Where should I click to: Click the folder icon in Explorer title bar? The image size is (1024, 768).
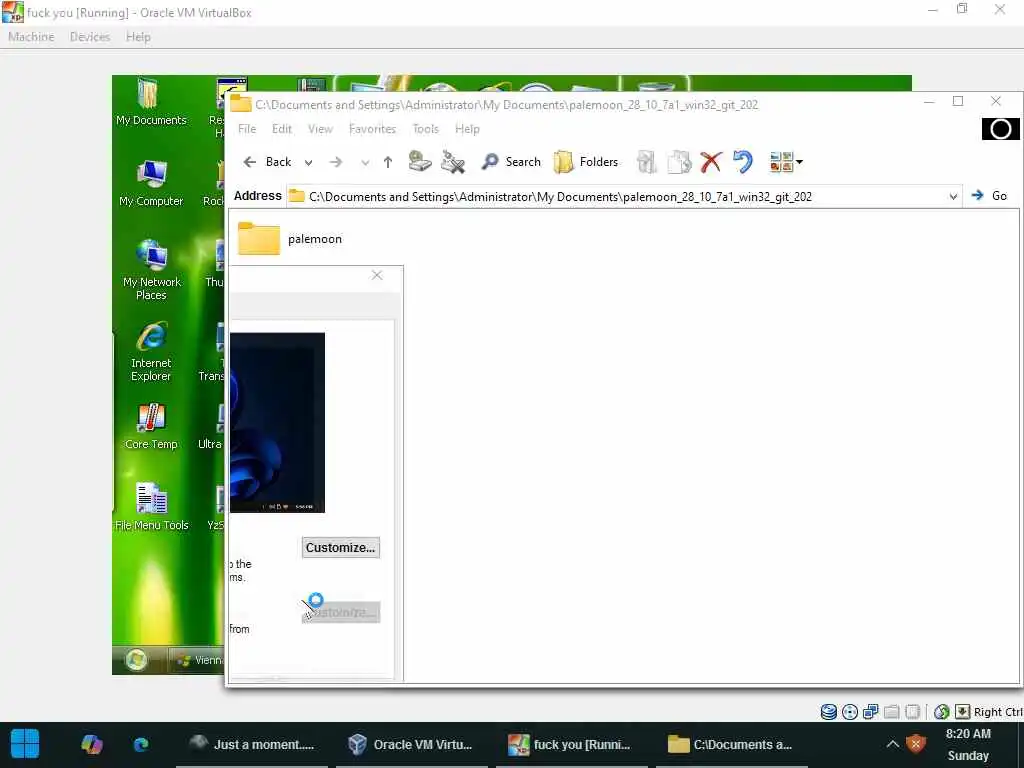(x=240, y=104)
